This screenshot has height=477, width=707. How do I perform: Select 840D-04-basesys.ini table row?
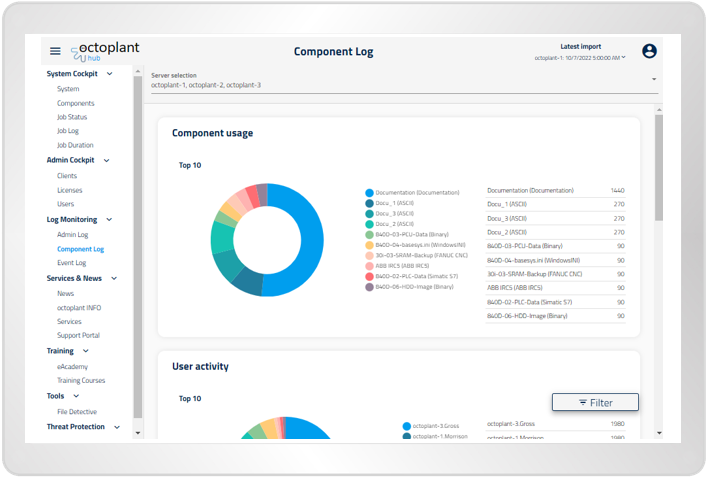556,261
